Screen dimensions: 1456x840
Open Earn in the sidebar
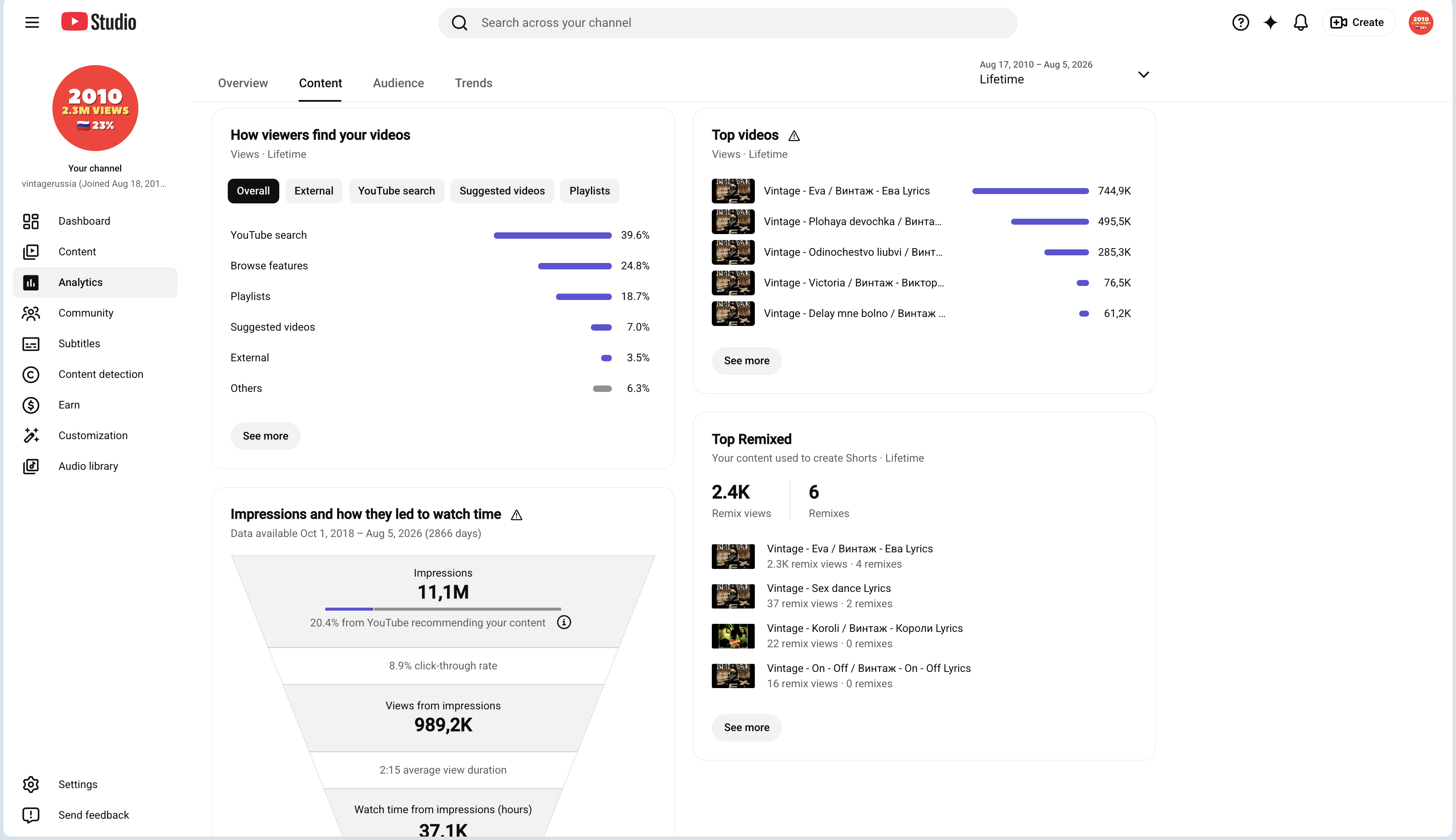[95, 405]
